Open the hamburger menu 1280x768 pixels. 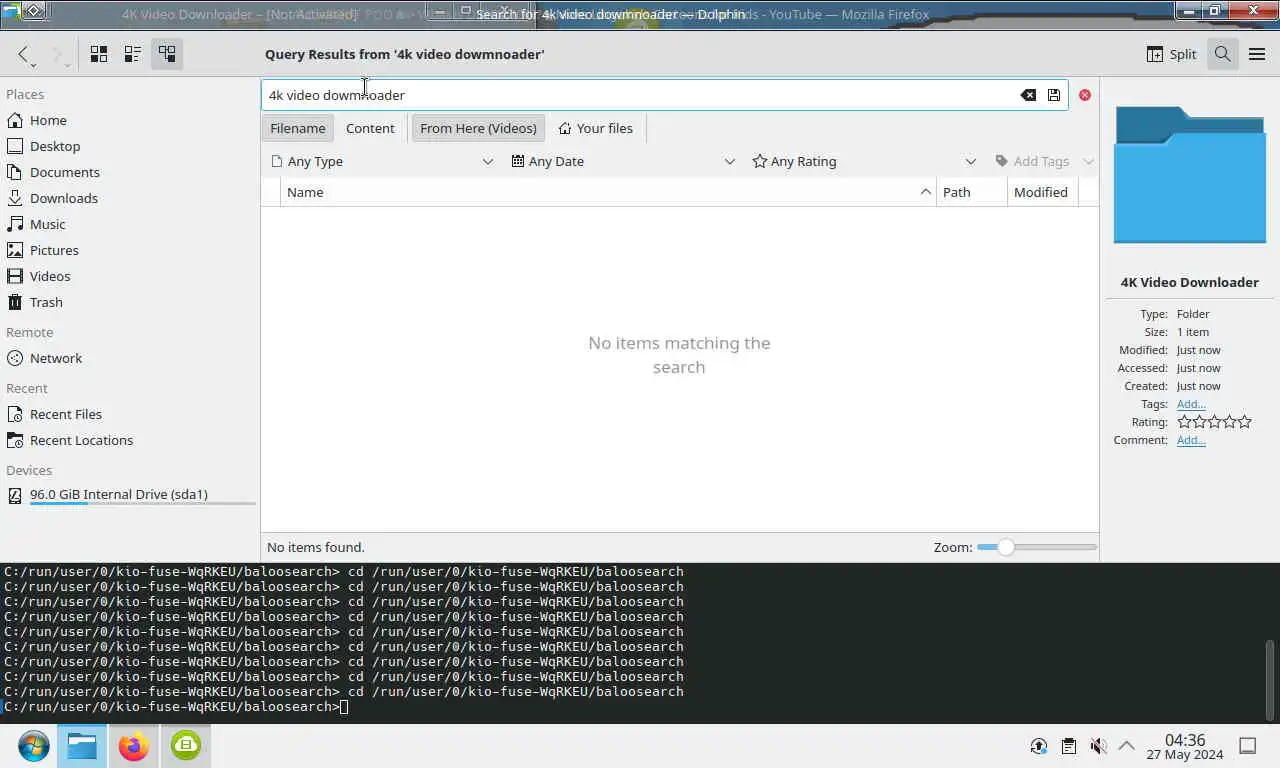tap(1257, 54)
